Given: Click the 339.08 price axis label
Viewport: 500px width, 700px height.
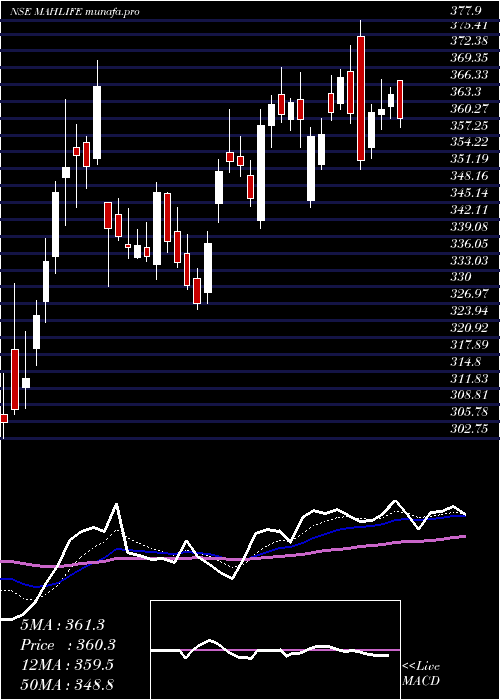Looking at the screenshot, I should click(470, 227).
